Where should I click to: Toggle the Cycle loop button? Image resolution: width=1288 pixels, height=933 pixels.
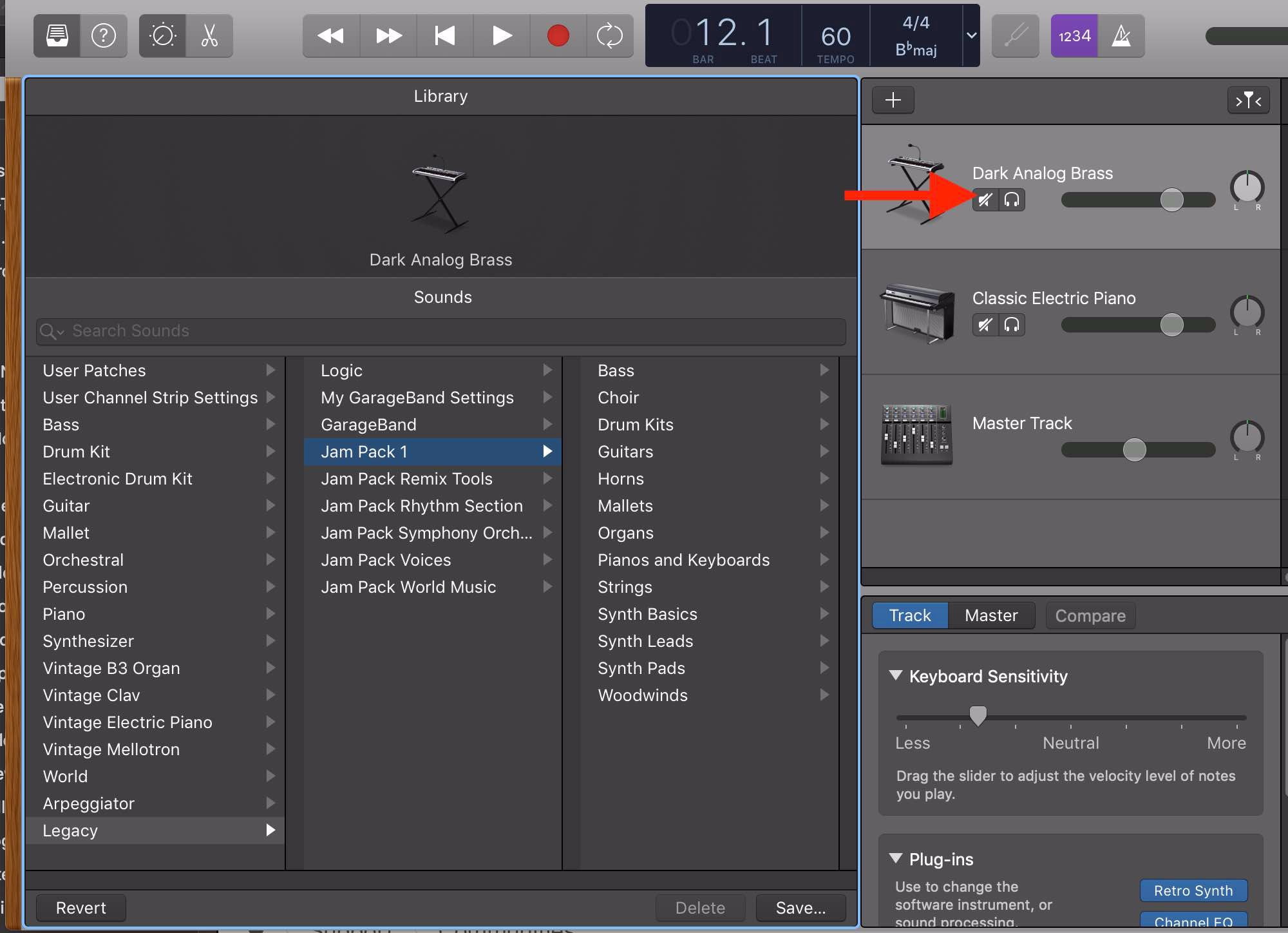click(609, 35)
